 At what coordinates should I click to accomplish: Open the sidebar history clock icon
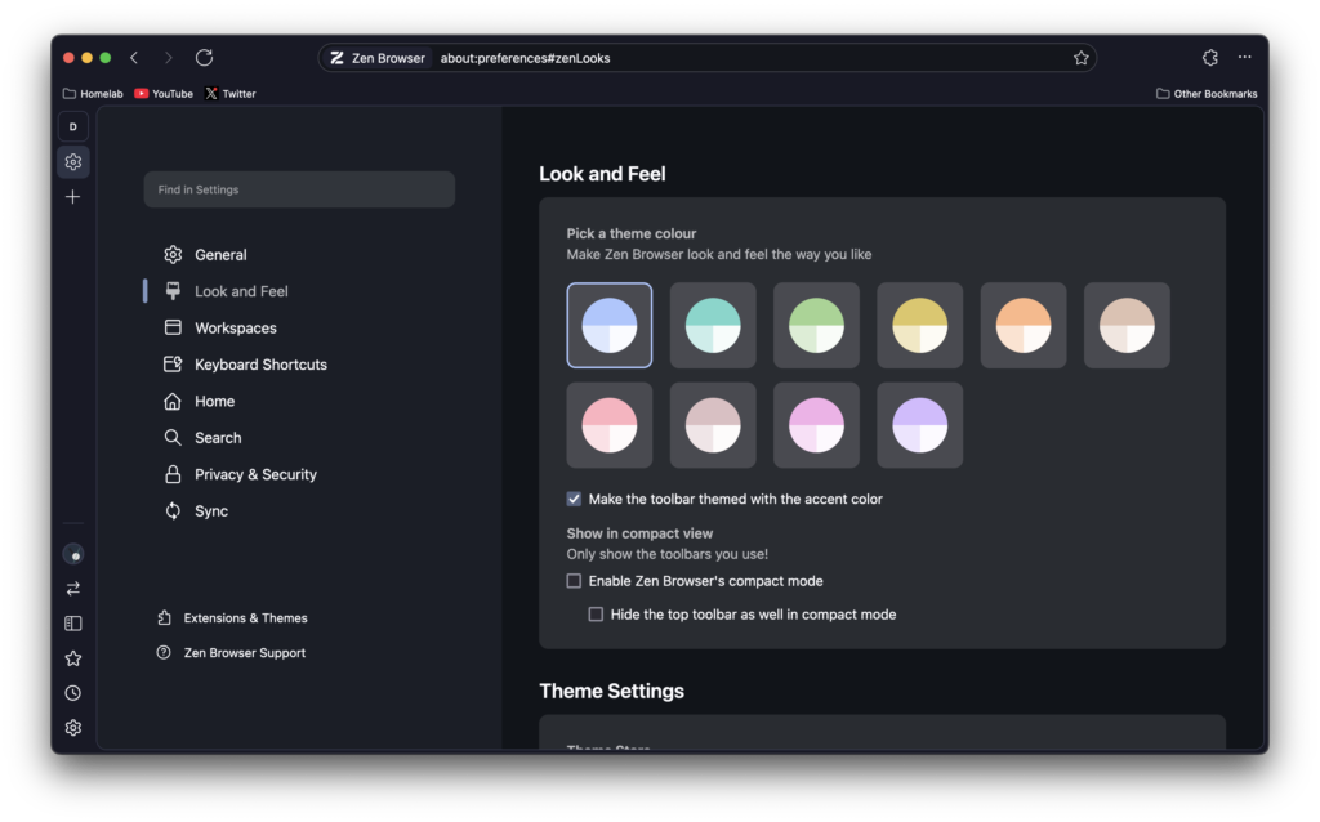coord(73,693)
